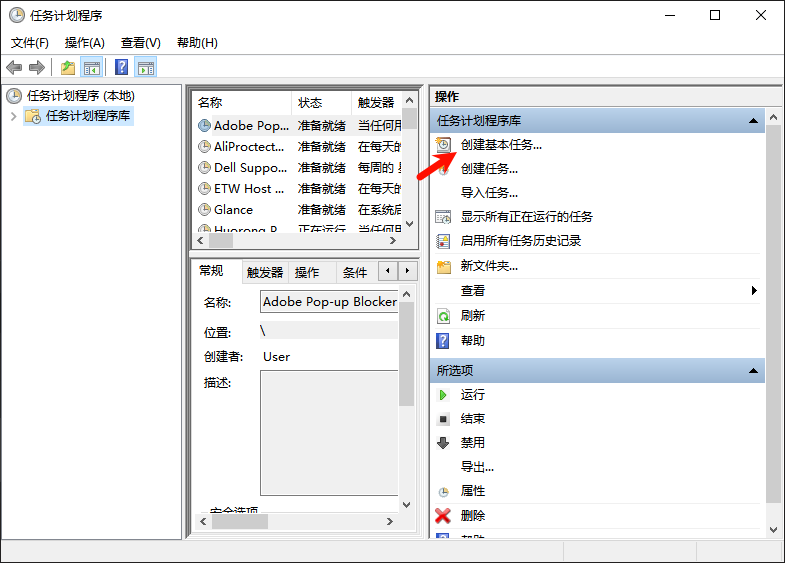
Task: Click 启用所有任务历史记录 link
Action: click(x=520, y=241)
